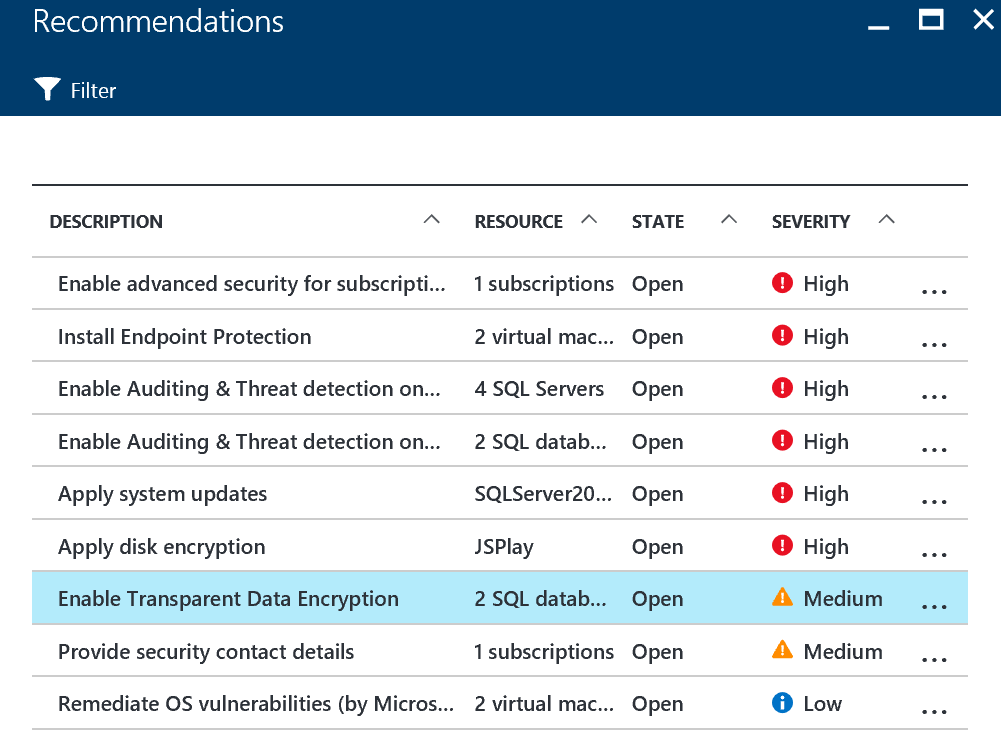The image size is (1001, 736).
Task: Sort by Description column arrow
Action: (x=431, y=220)
